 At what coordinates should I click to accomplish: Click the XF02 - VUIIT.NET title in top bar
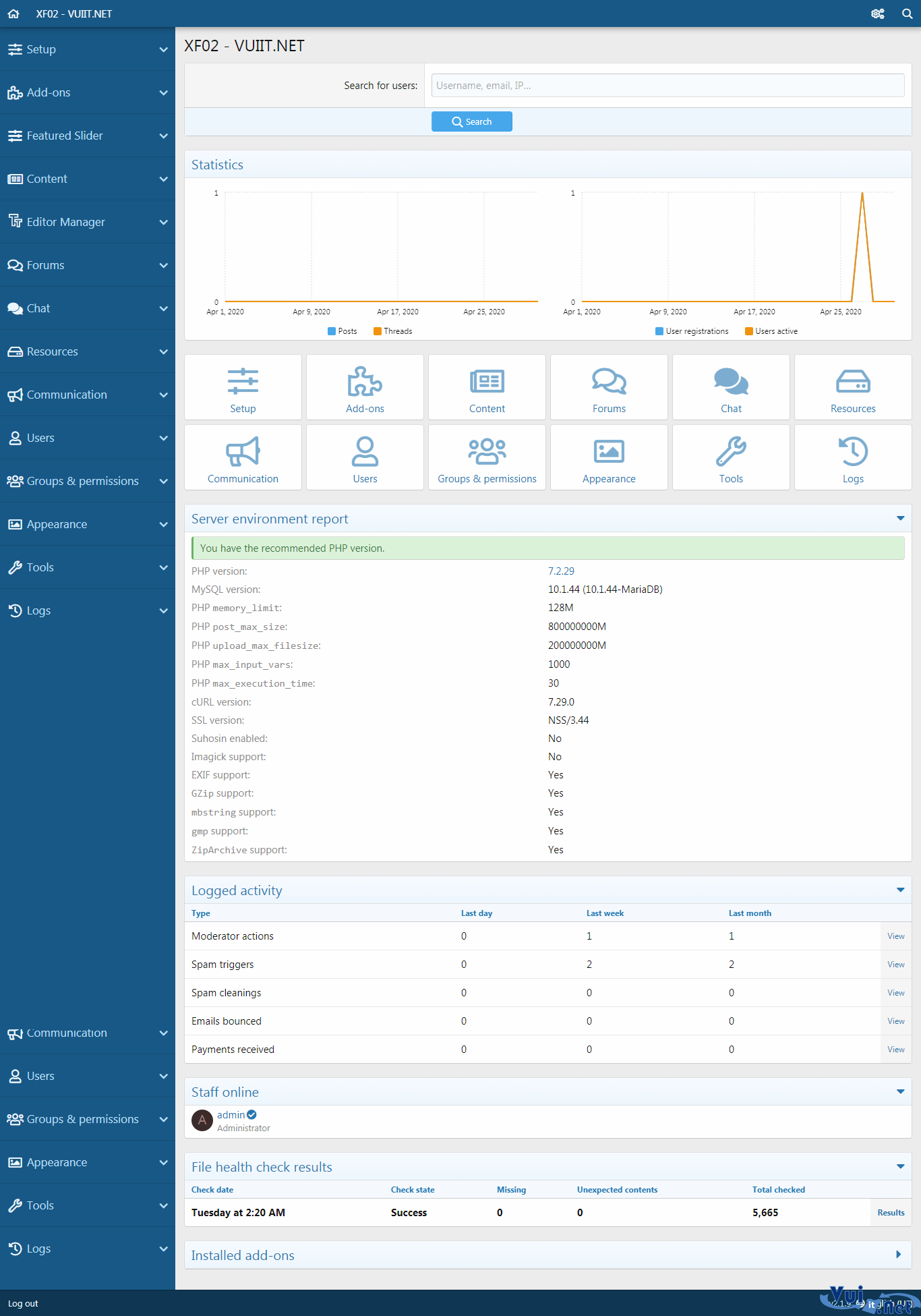74,13
